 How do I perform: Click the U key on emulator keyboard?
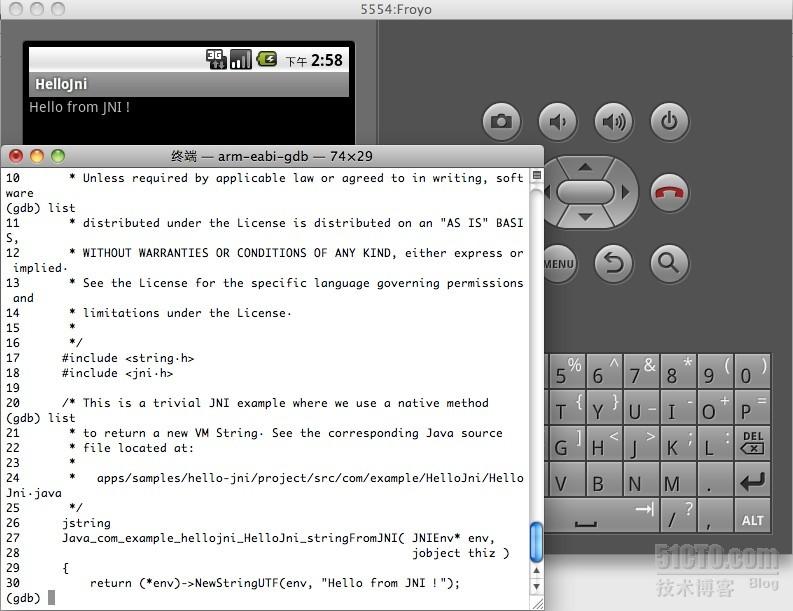[x=641, y=407]
